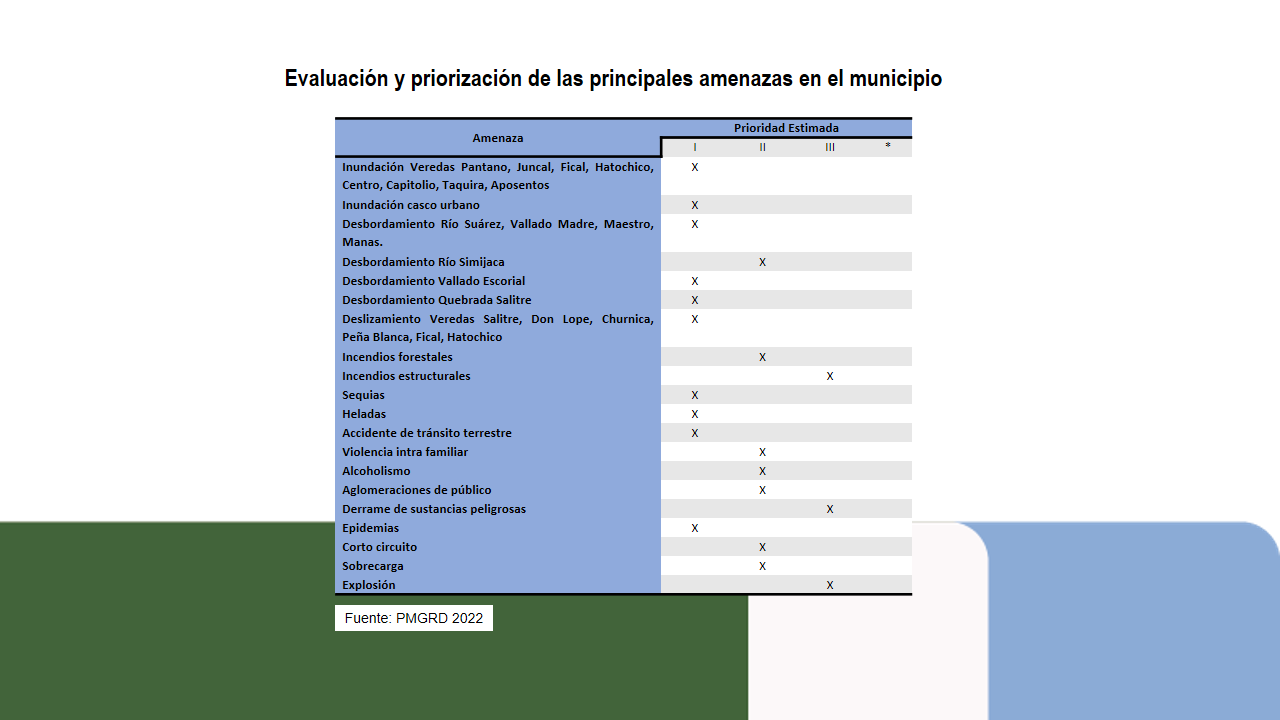Click the X mark for Alcoholismo
Screen dimensions: 1280x720
pos(762,471)
